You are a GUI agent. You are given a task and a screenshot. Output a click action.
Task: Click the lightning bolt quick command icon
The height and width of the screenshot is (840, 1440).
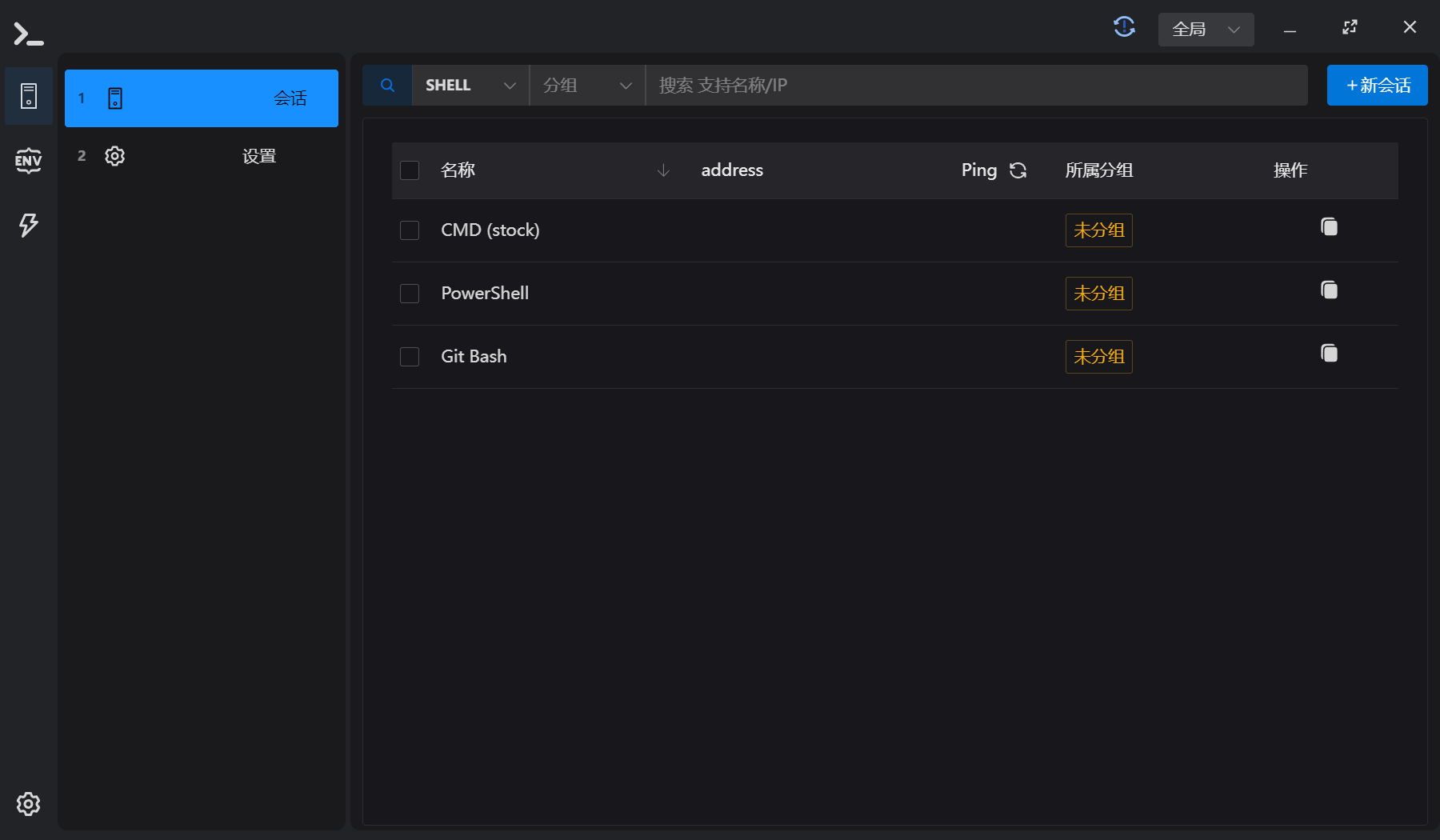point(28,225)
